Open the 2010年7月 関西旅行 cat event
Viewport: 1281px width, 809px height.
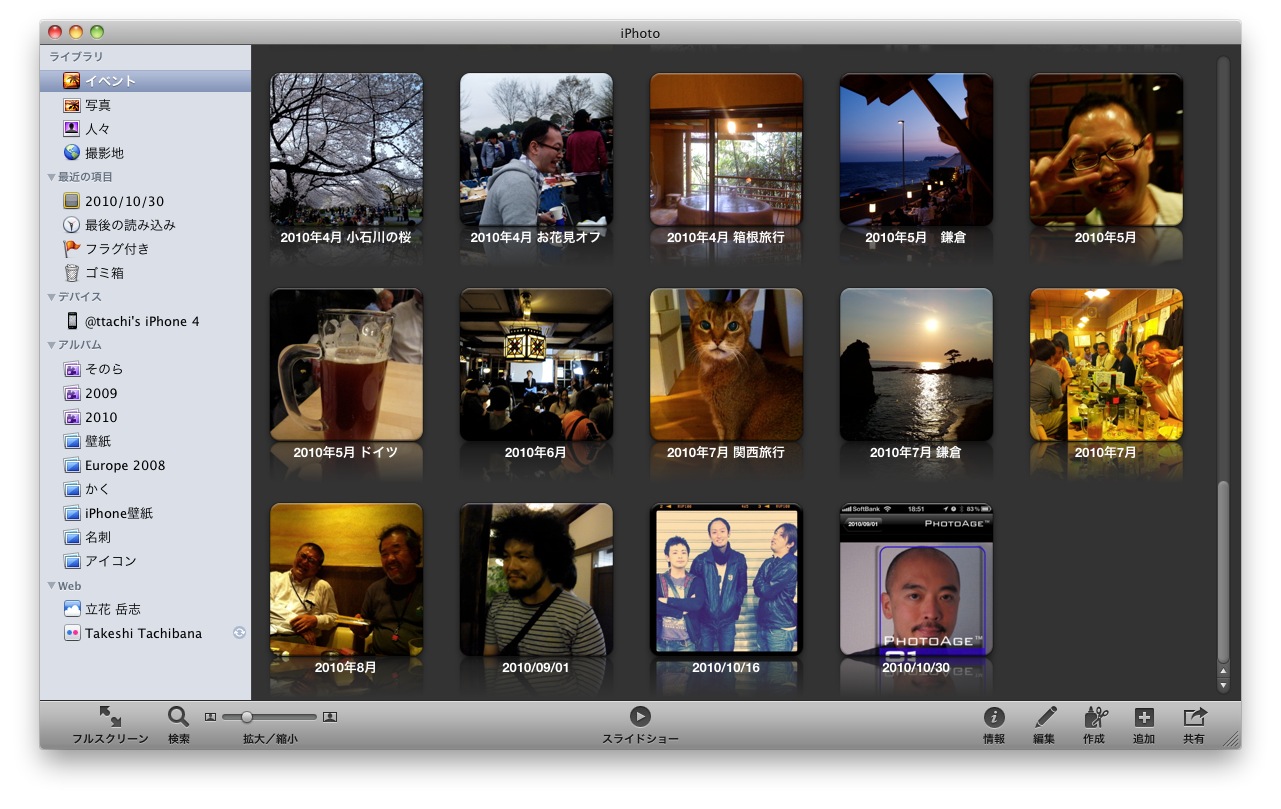(x=726, y=365)
